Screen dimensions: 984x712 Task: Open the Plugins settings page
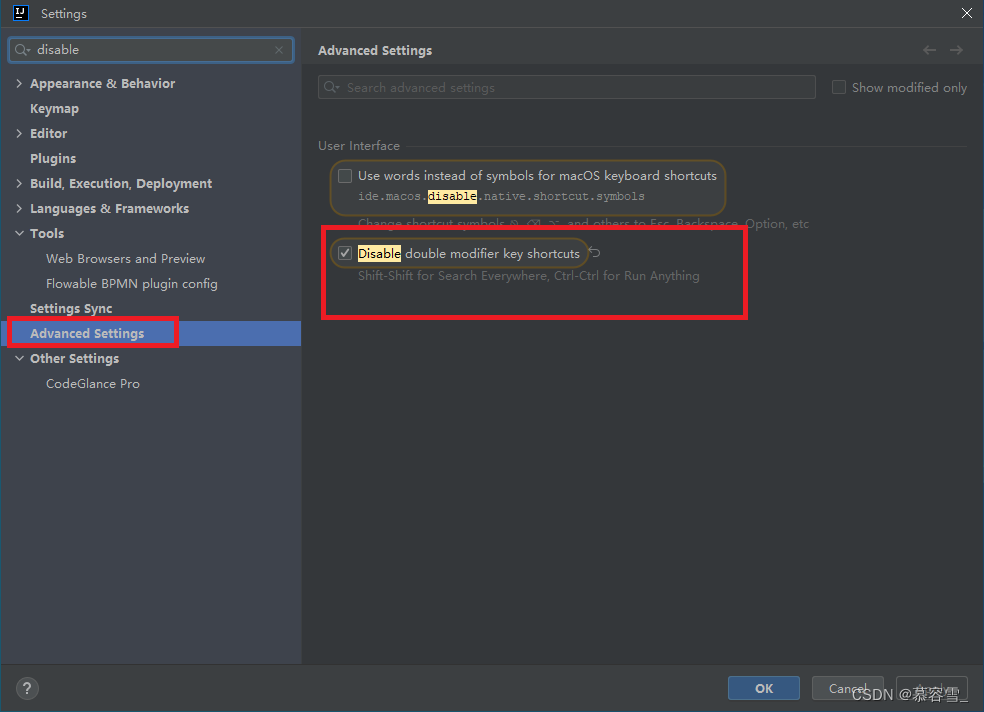pos(53,159)
